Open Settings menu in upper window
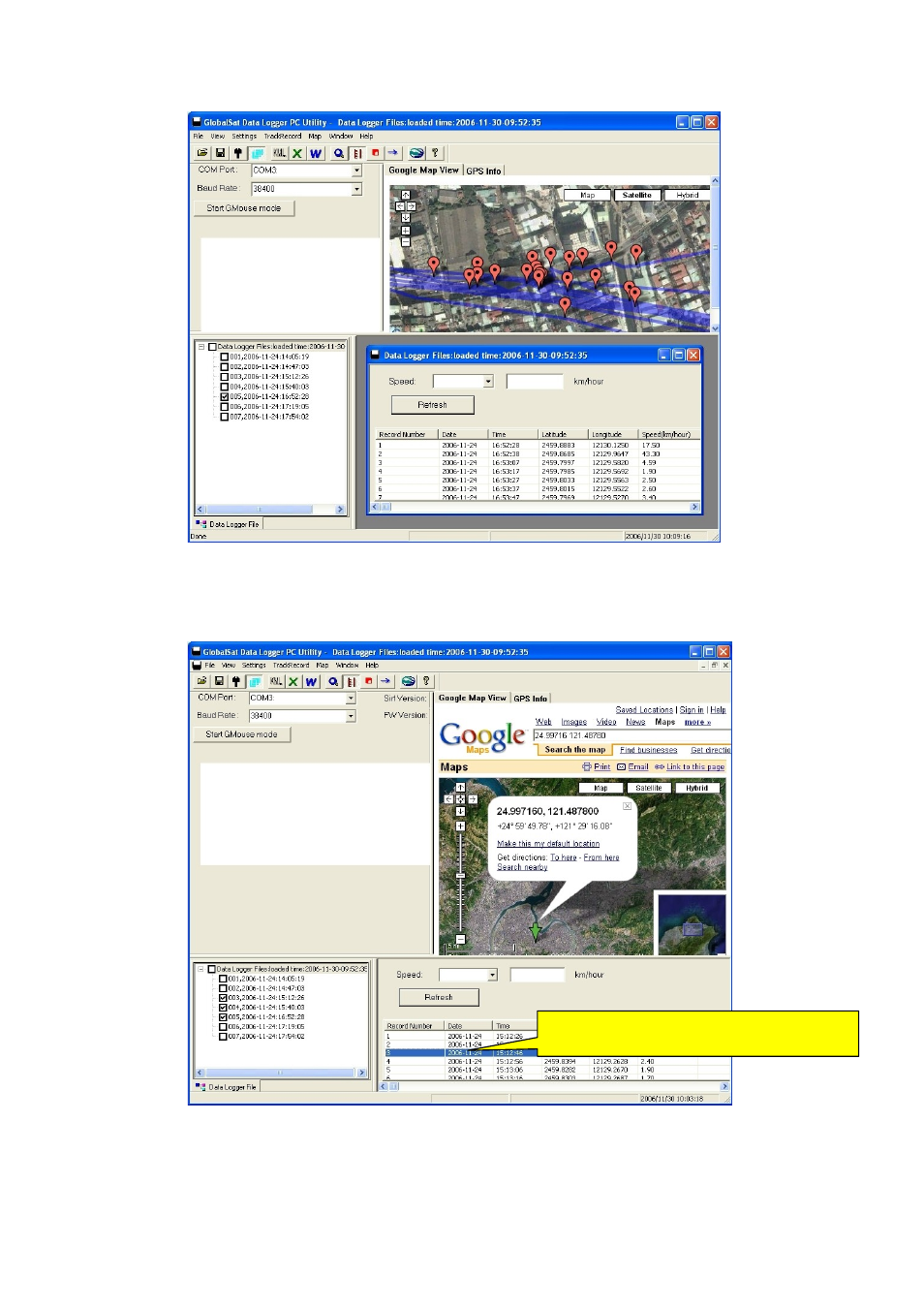The height and width of the screenshot is (1308, 924). point(244,137)
